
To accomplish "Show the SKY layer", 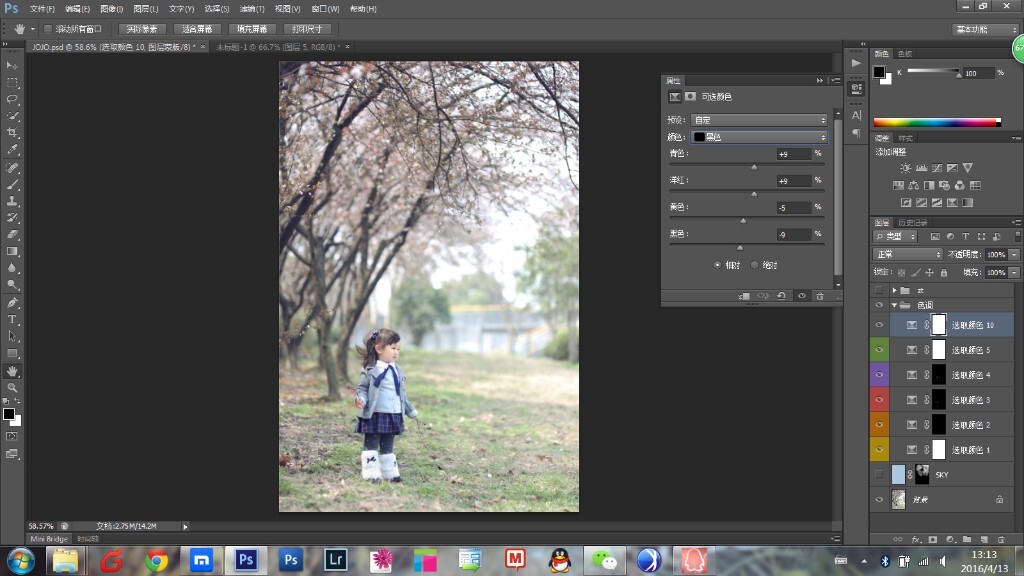I will (879, 474).
